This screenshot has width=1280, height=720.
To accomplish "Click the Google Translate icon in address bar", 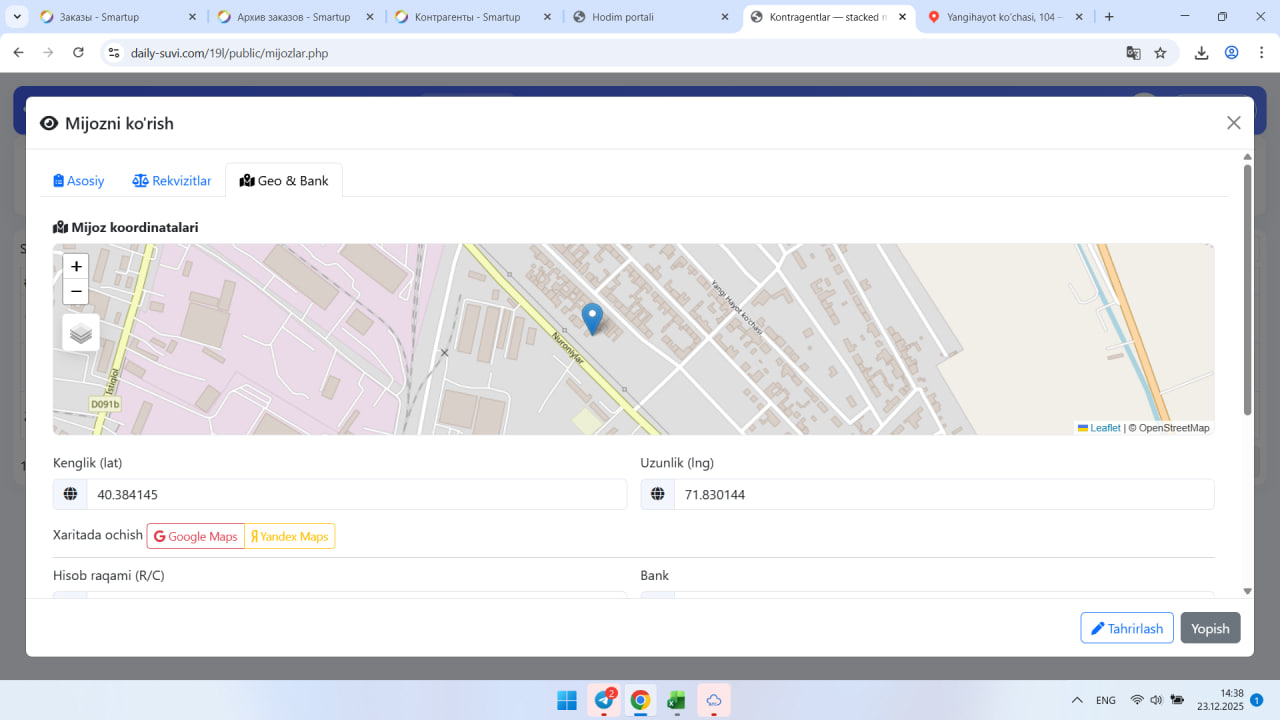I will coord(1133,53).
